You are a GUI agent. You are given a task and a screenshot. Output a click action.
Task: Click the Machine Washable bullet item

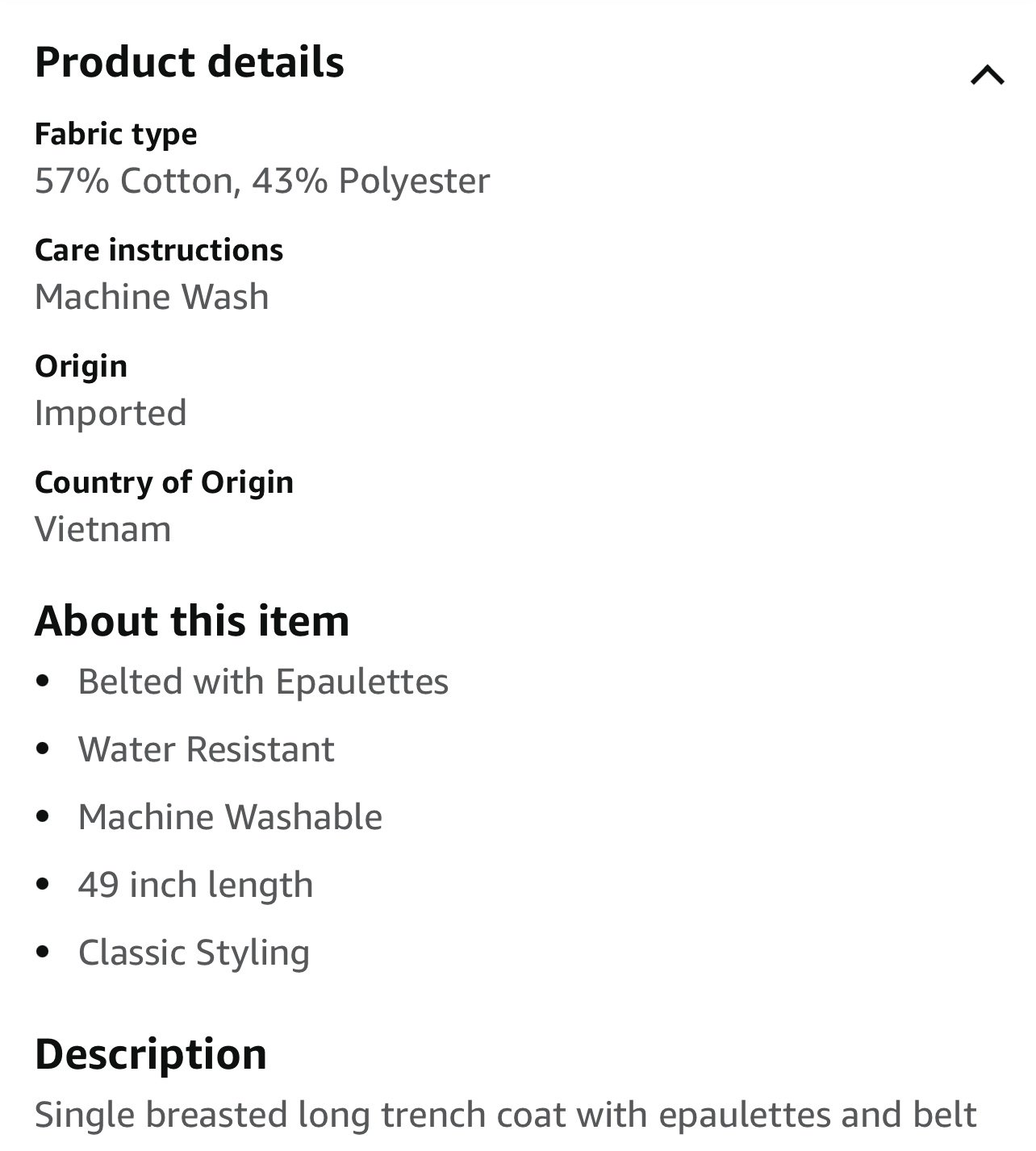tap(230, 817)
